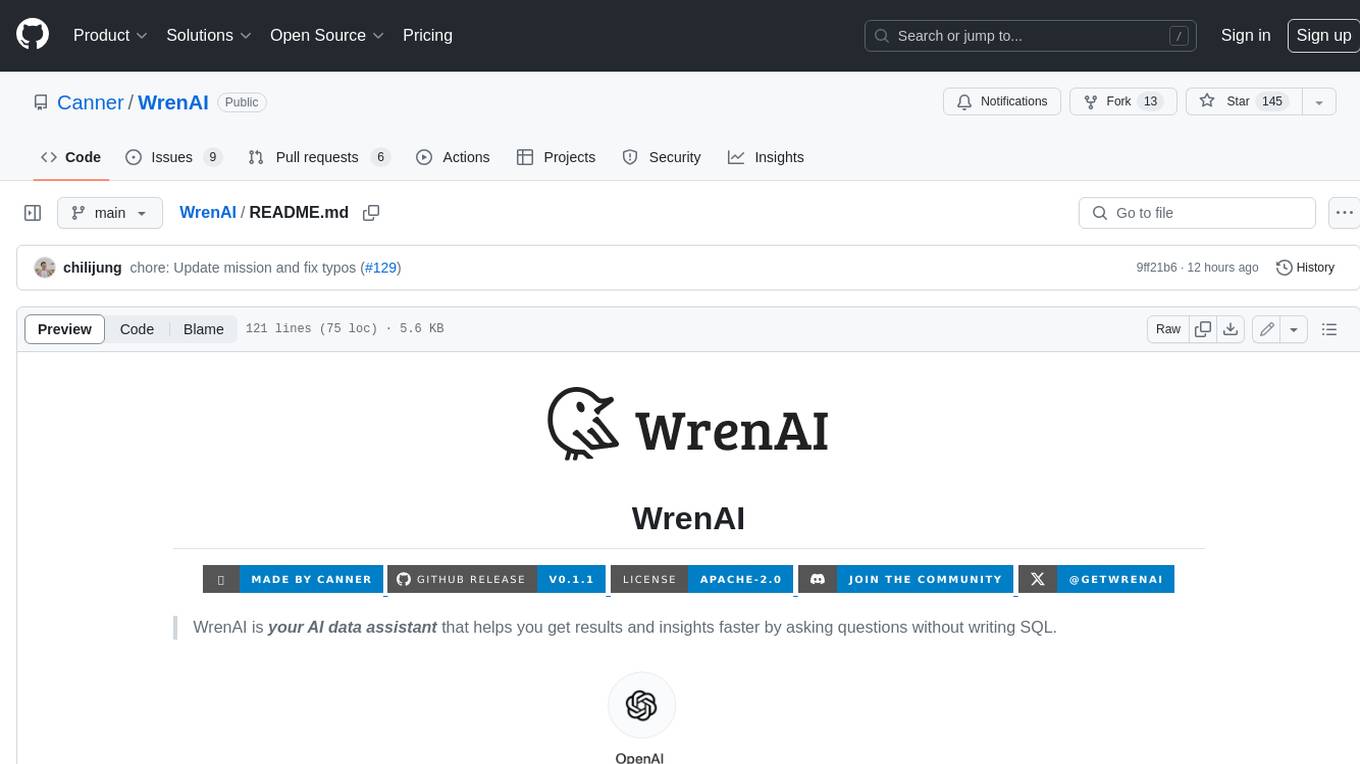Select the Code view

point(137,329)
